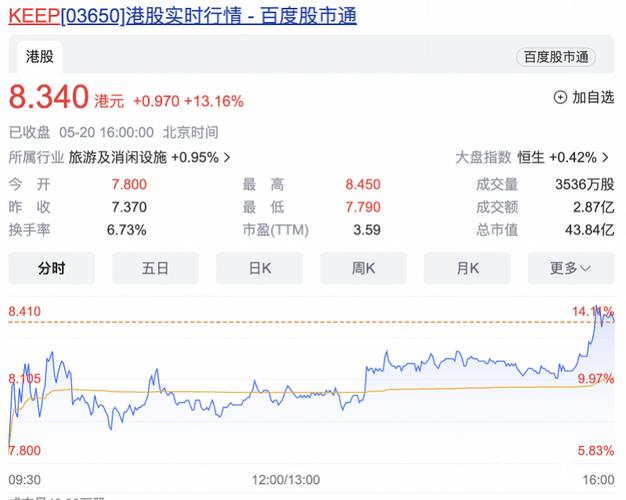The width and height of the screenshot is (626, 500).
Task: Click the 09:30 time axis label
Action: click(24, 480)
